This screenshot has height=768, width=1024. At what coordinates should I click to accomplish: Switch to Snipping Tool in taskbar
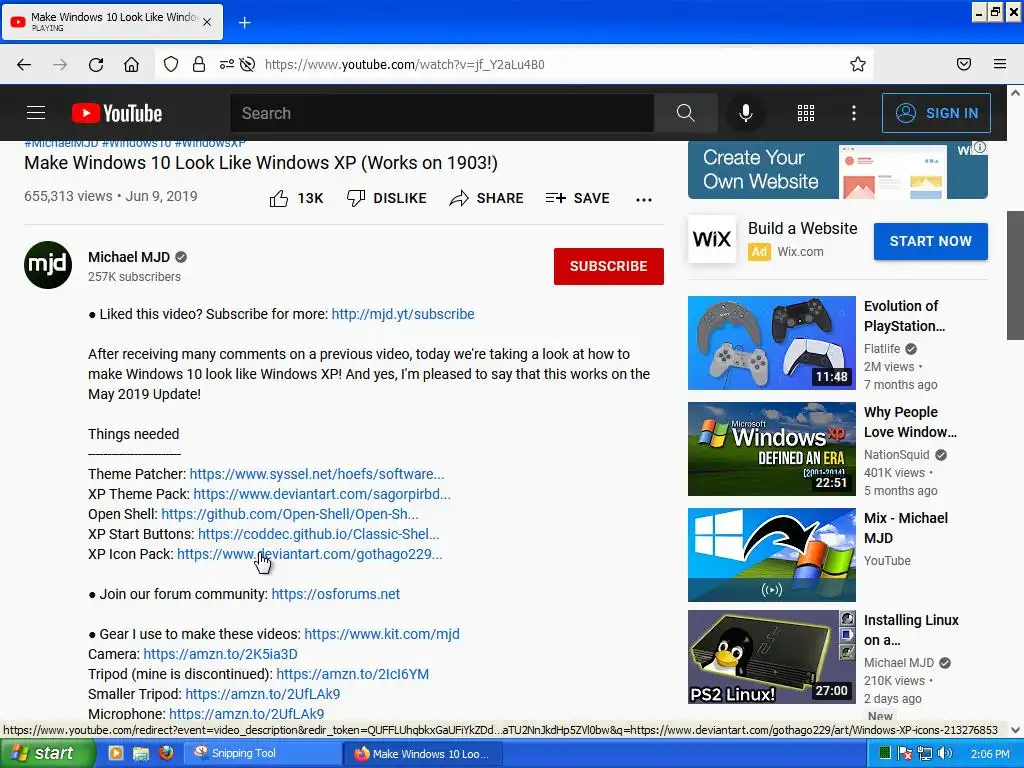262,753
